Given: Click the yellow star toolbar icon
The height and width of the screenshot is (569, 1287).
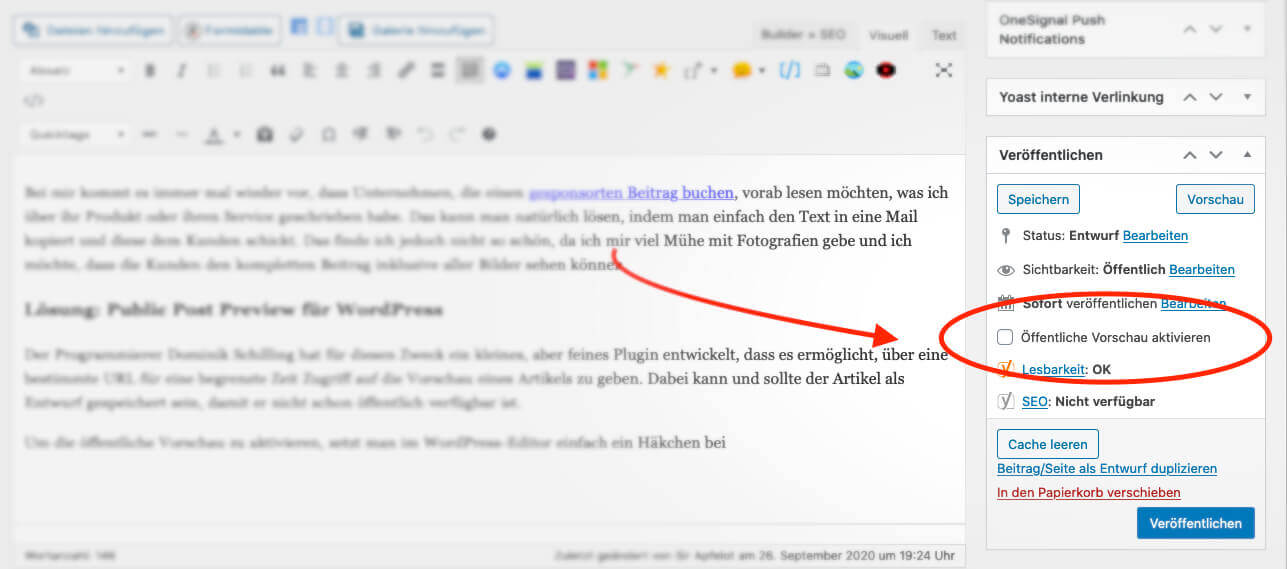Looking at the screenshot, I should pyautogui.click(x=660, y=70).
